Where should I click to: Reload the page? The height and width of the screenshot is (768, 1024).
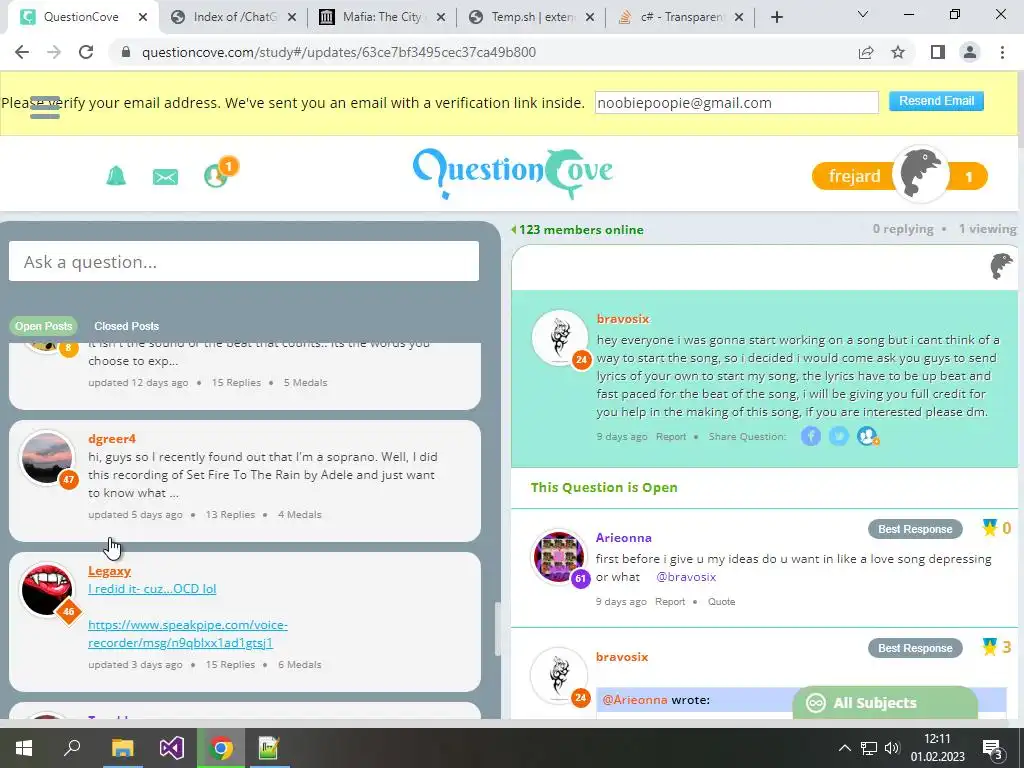pos(86,52)
